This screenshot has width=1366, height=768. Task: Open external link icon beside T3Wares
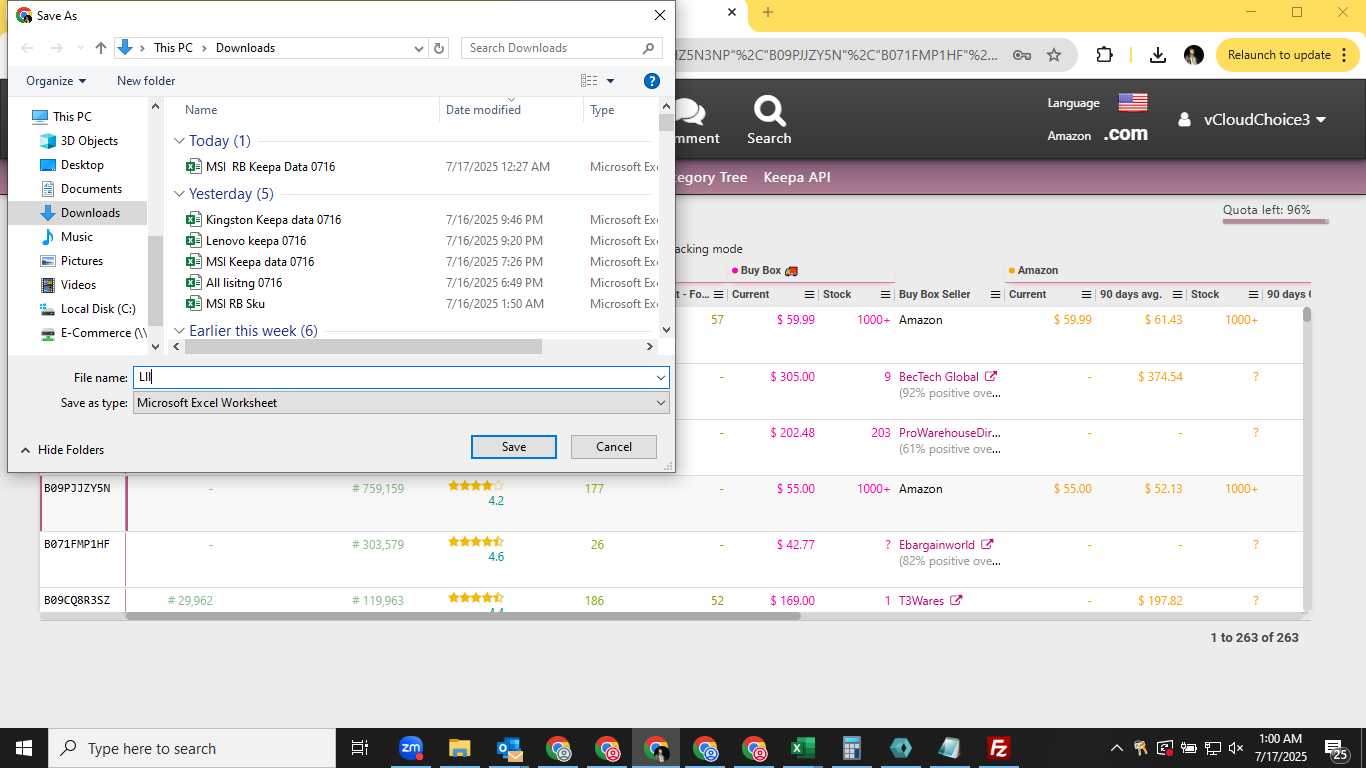click(956, 601)
